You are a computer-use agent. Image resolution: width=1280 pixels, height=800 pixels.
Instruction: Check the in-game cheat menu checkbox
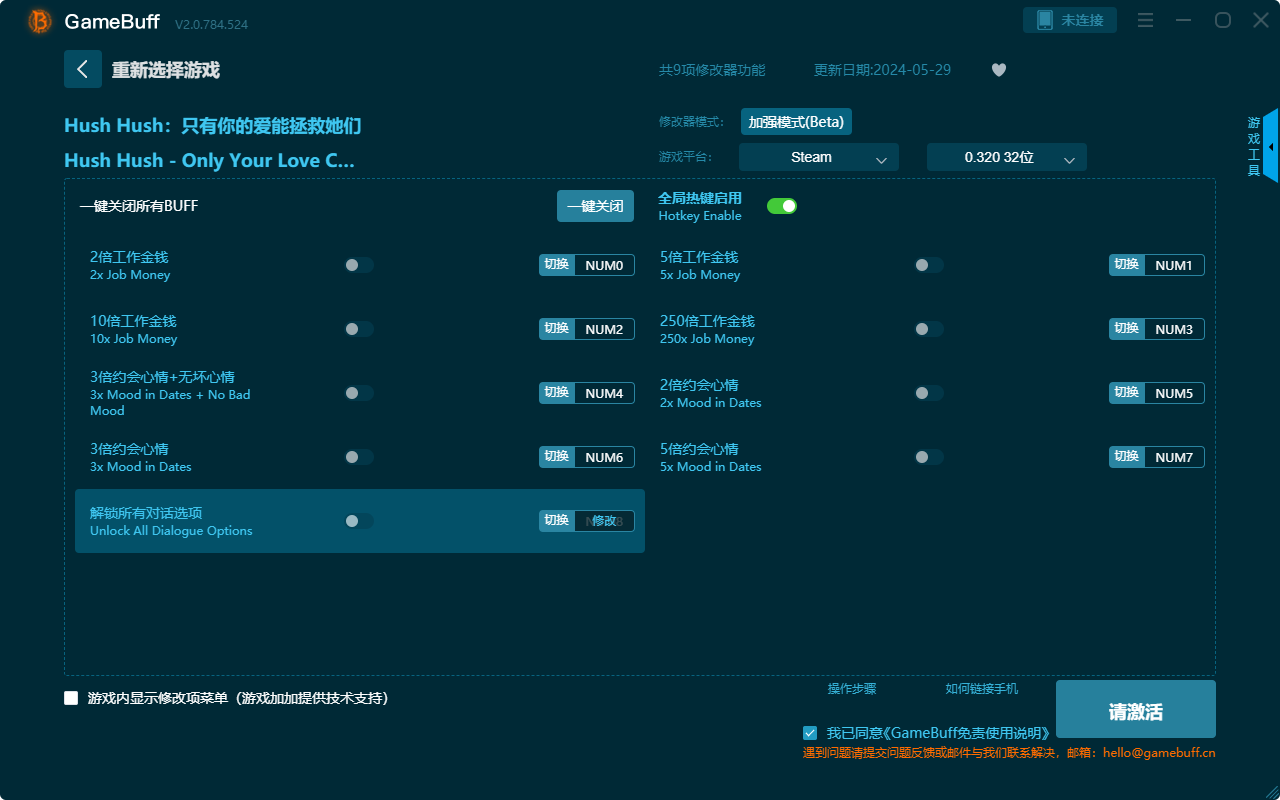pyautogui.click(x=71, y=698)
